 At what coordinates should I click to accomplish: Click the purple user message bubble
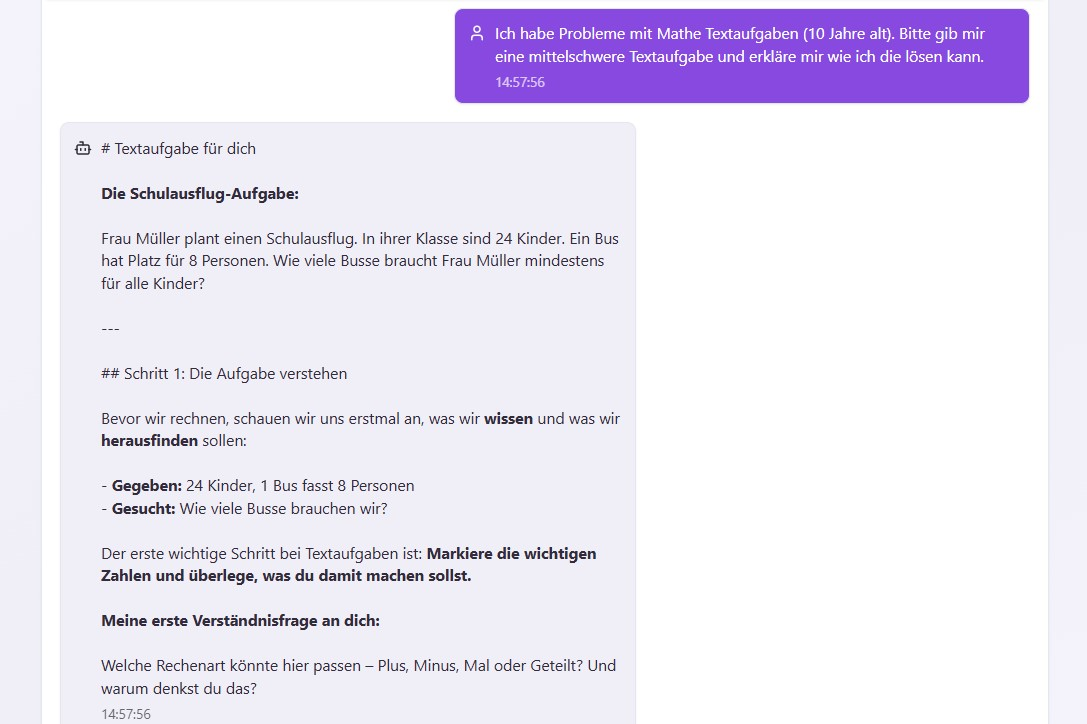pos(740,55)
